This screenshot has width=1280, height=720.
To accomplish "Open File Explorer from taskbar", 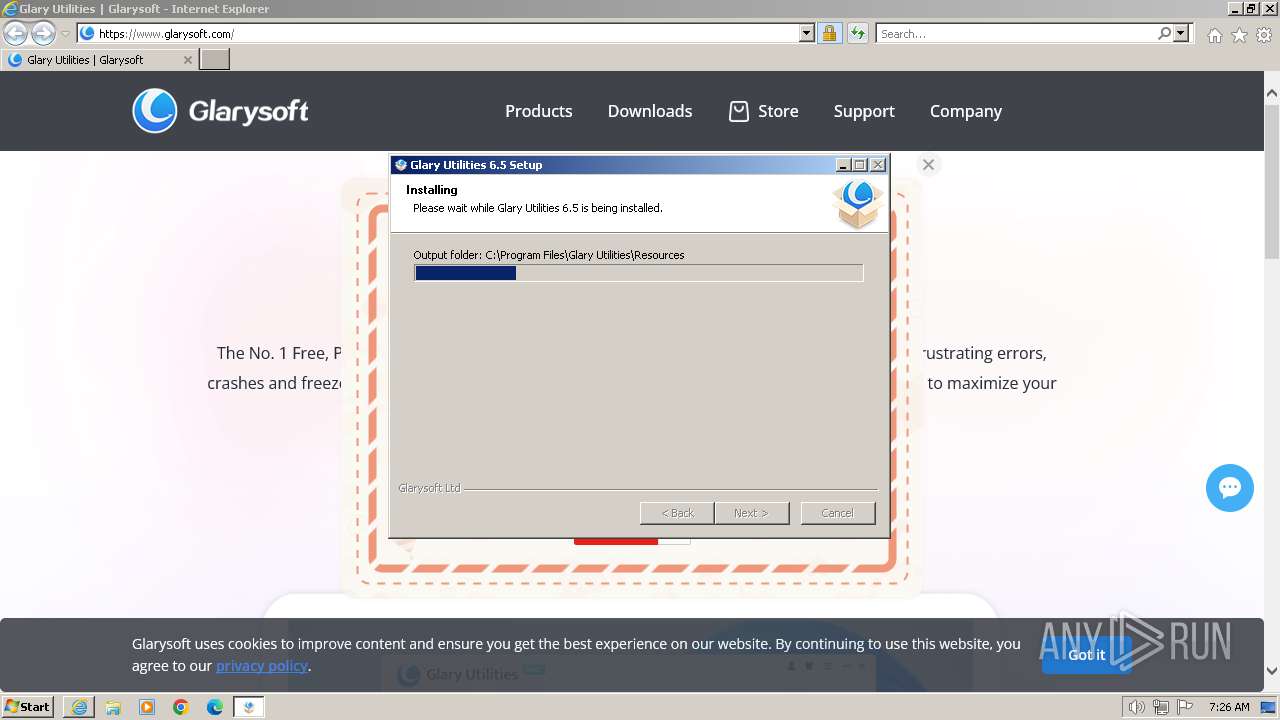I will (x=113, y=707).
